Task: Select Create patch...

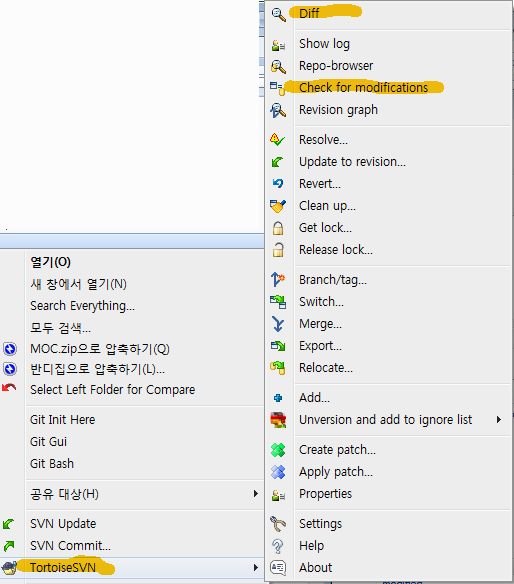Action: point(337,450)
